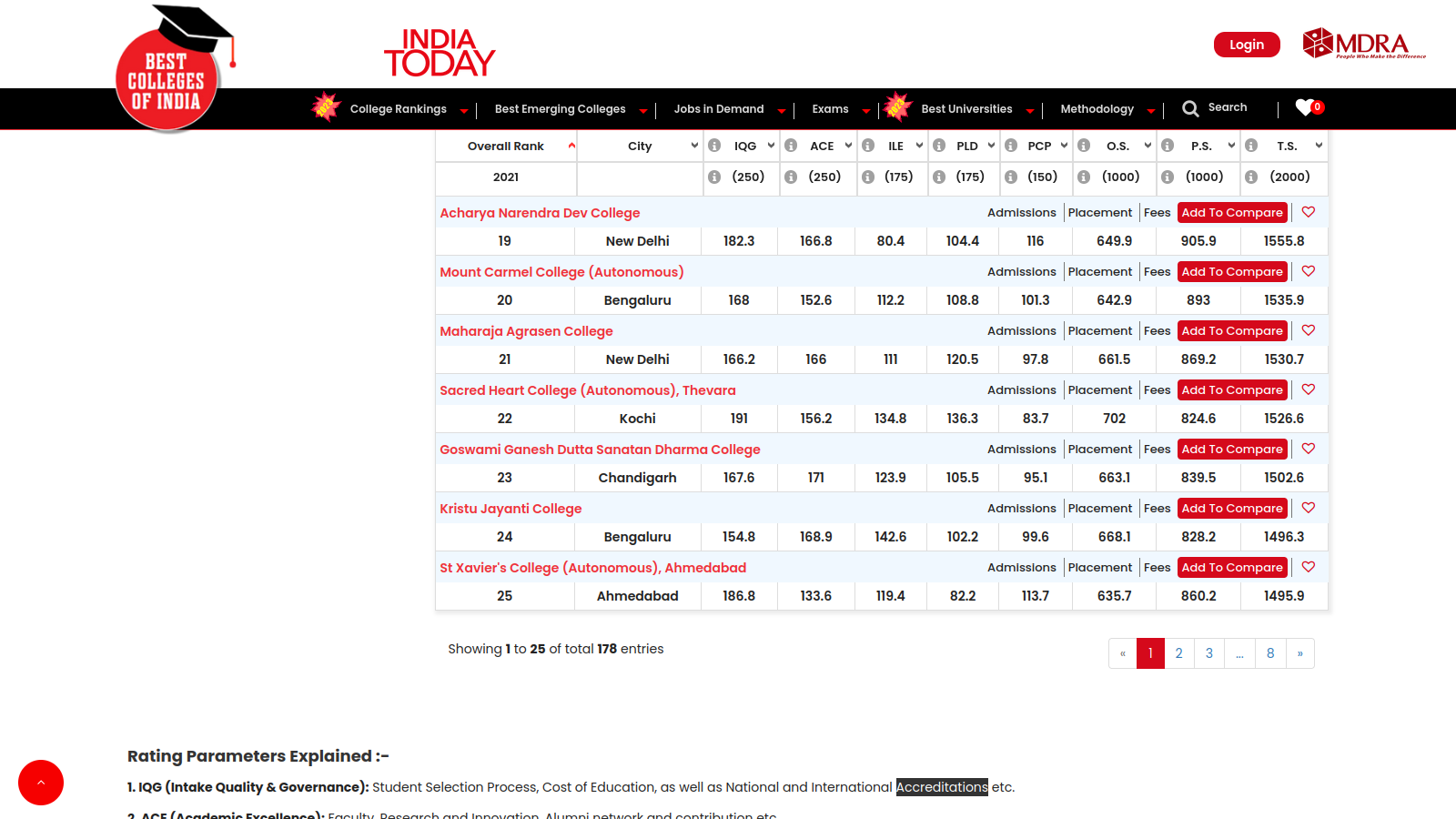Image resolution: width=1456 pixels, height=819 pixels.
Task: Sort by IQG column arrow
Action: click(x=771, y=146)
